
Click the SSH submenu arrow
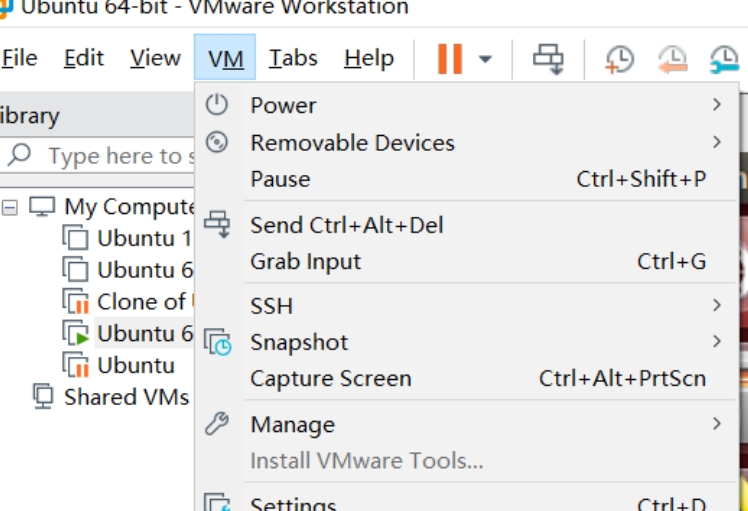tap(717, 305)
